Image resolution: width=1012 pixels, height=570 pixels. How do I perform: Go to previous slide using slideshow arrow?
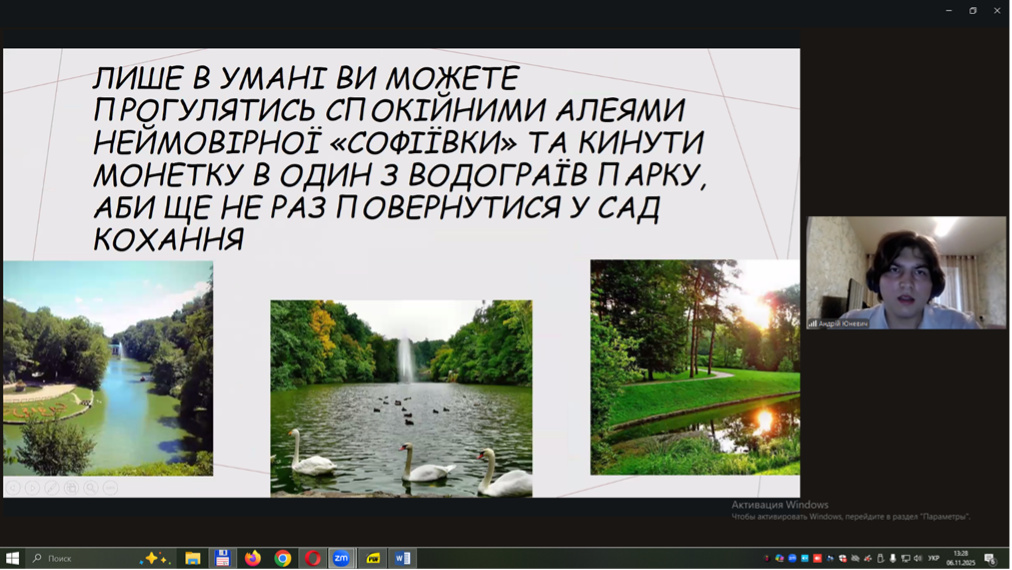tap(13, 487)
